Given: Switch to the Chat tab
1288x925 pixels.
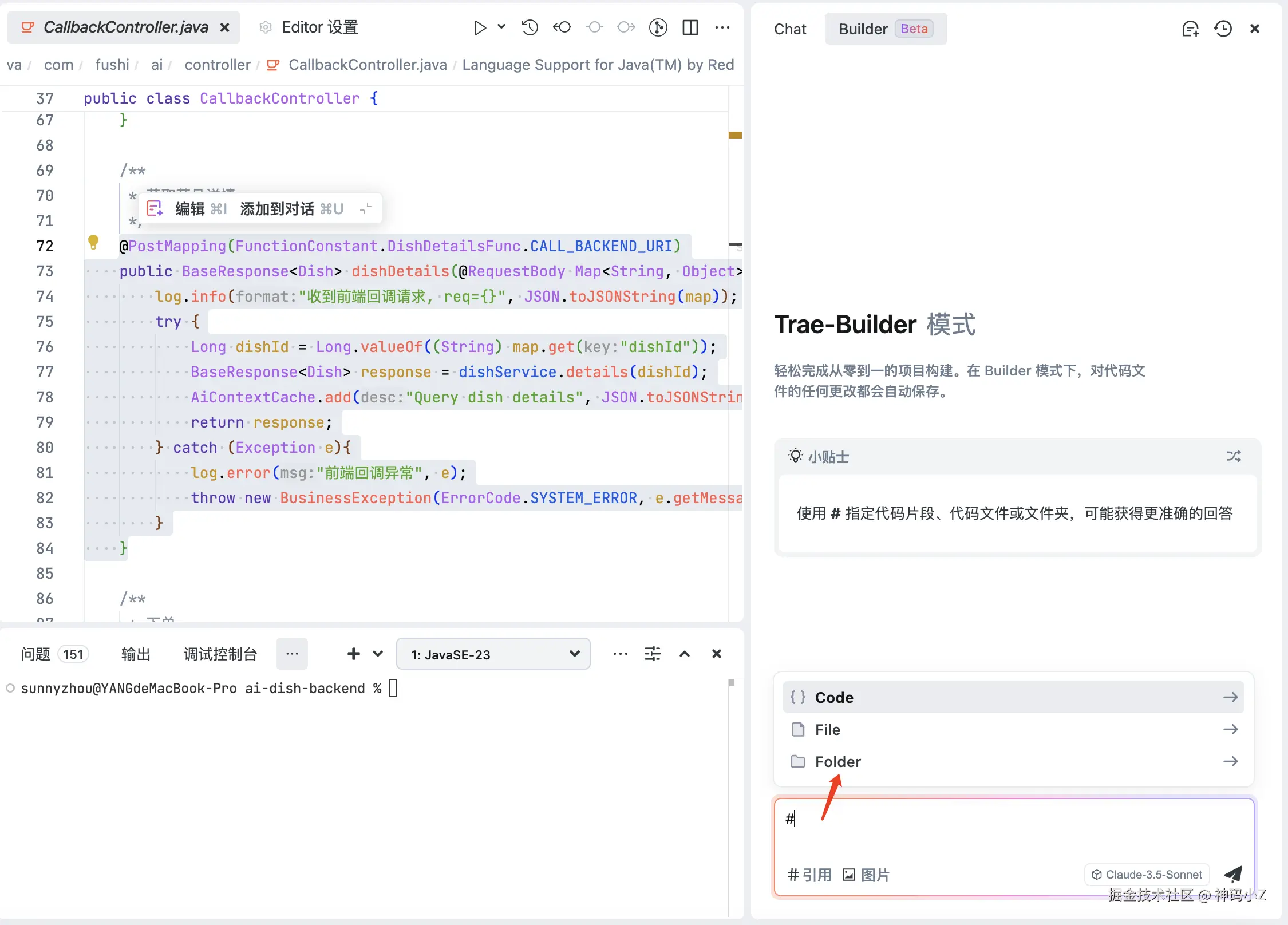Looking at the screenshot, I should point(790,29).
